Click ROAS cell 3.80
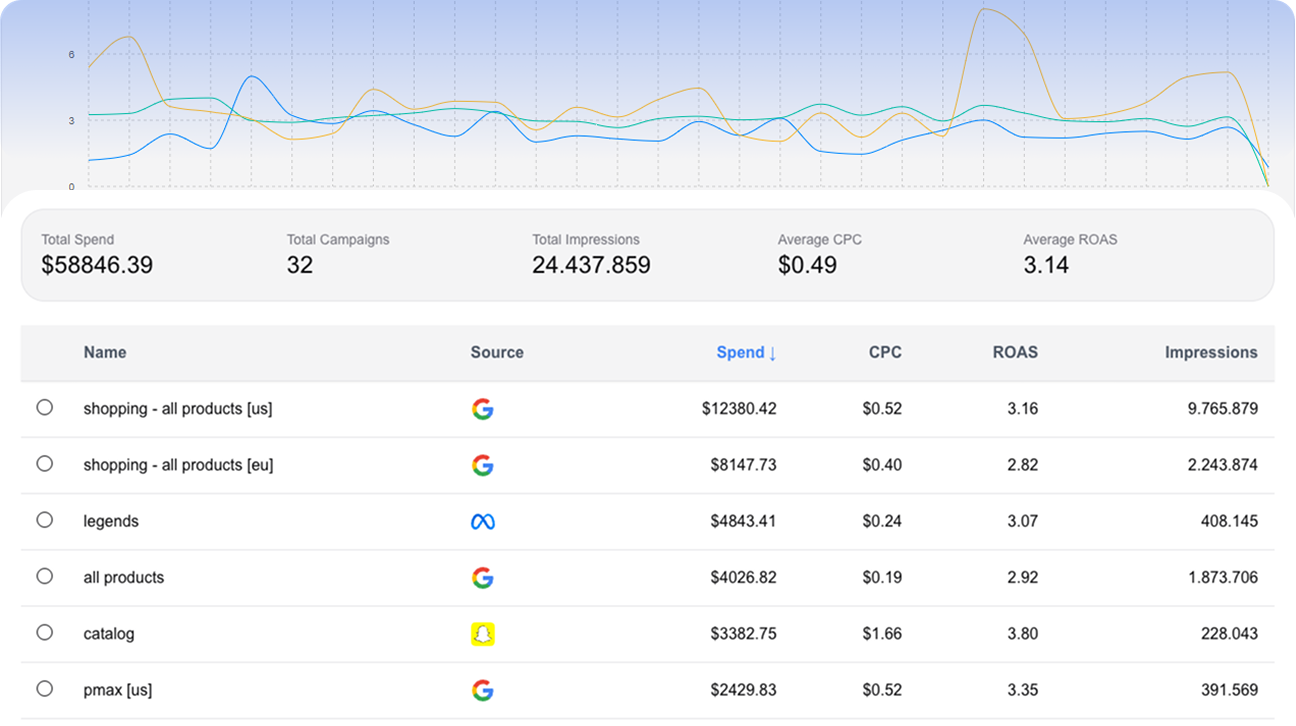The height and width of the screenshot is (726, 1296). coord(1023,634)
